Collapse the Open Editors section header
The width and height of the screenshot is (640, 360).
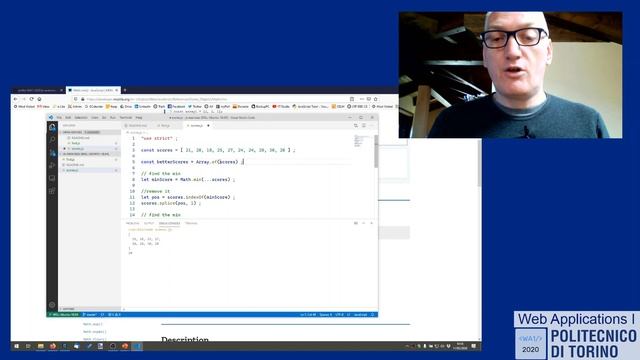[x=90, y=132]
